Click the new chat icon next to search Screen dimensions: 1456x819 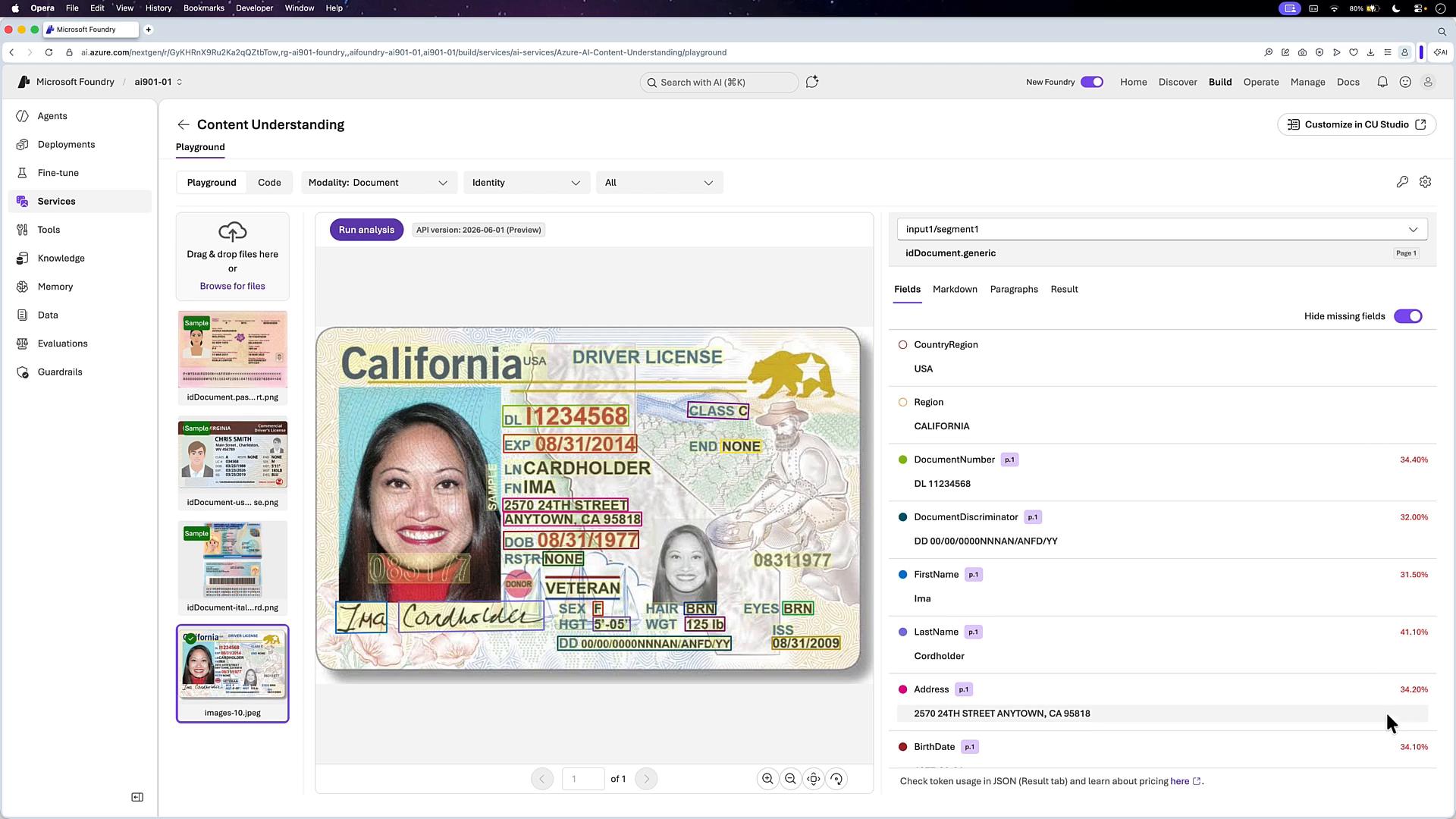click(x=812, y=82)
